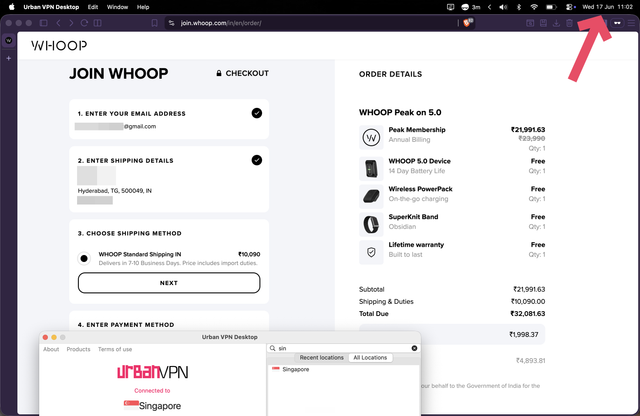This screenshot has width=640, height=416.
Task: Open the Edit menu
Action: (93, 7)
